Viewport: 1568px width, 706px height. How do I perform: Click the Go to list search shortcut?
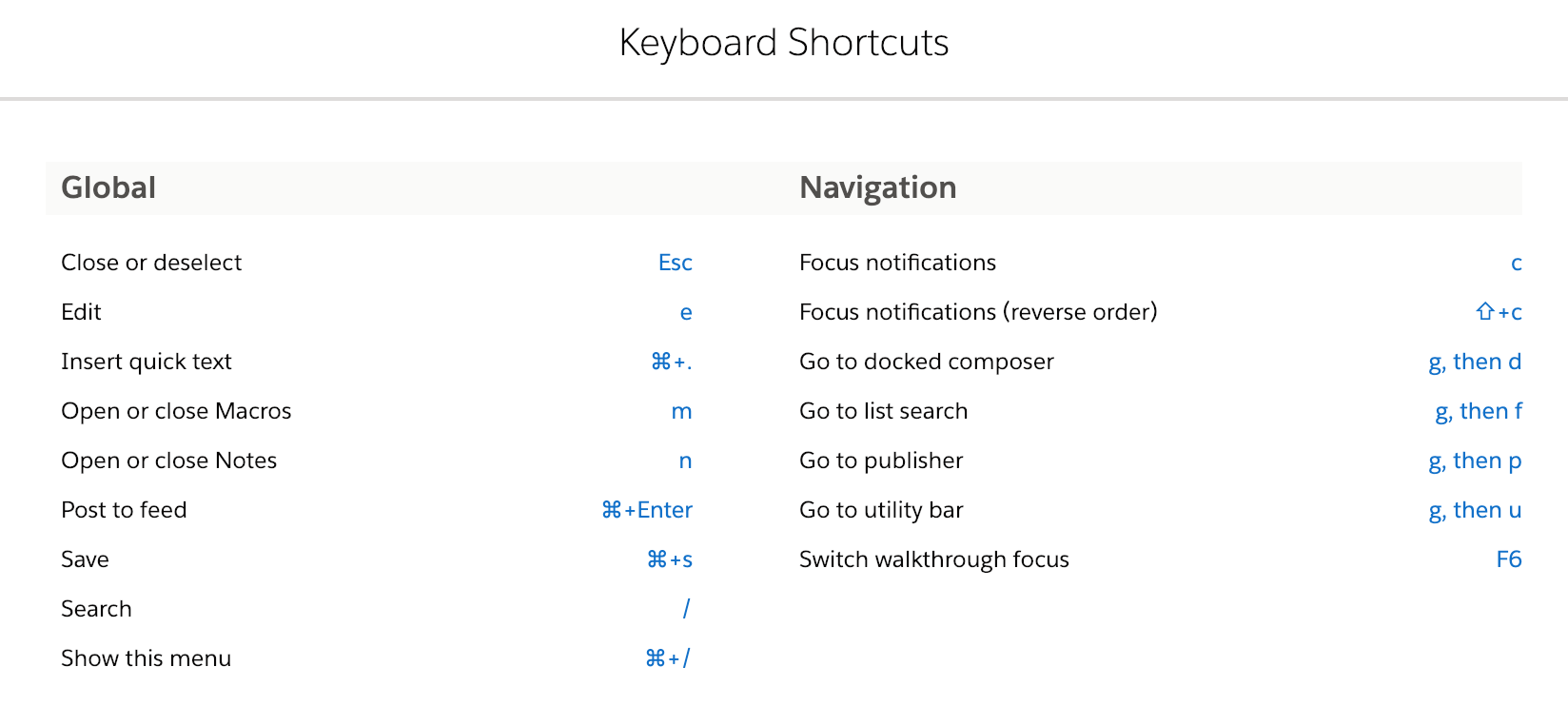(1478, 411)
